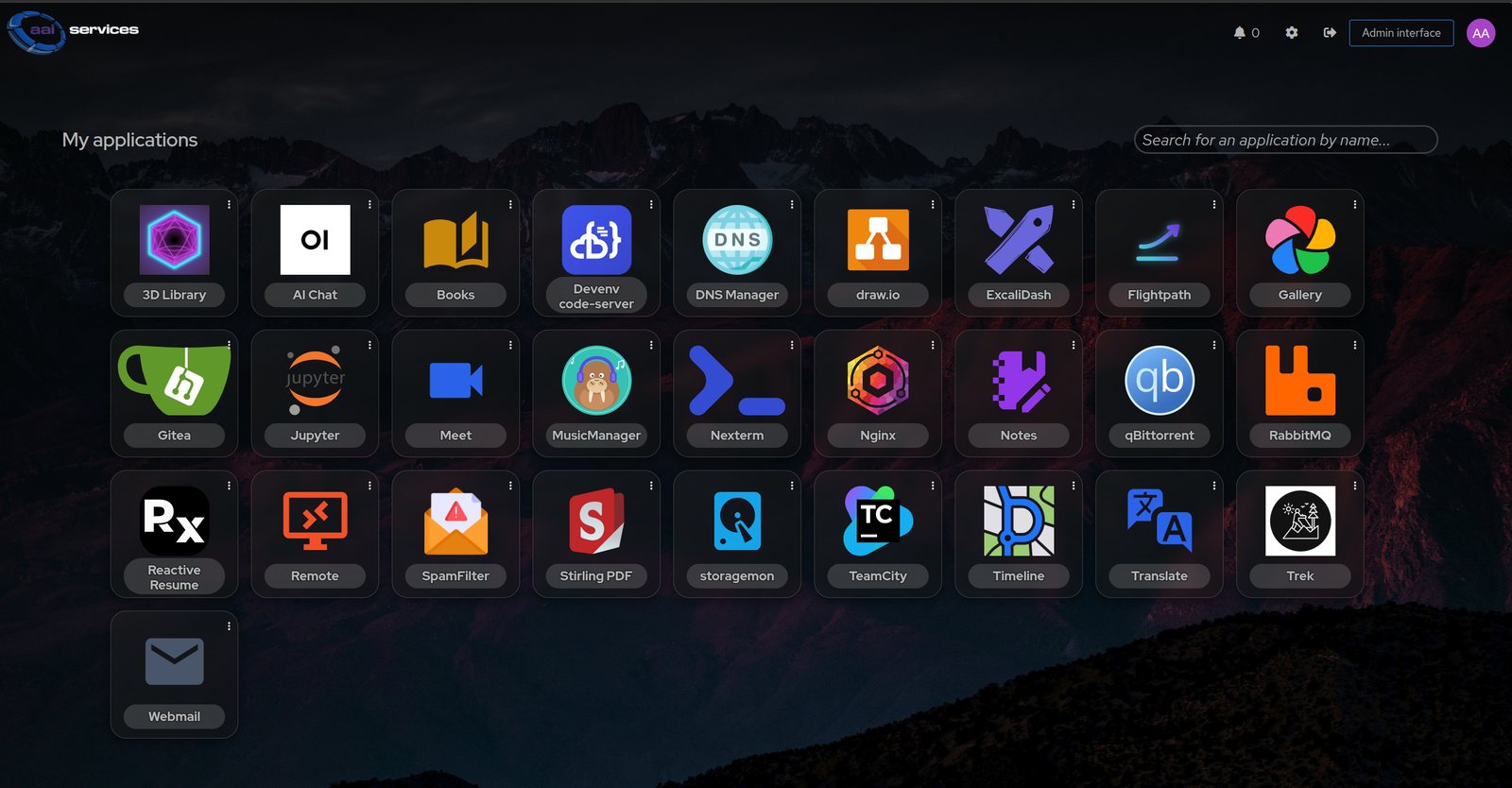Screen dimensions: 1512x788
Task: Open Gitea tea cup icon
Action: pyautogui.click(x=174, y=380)
